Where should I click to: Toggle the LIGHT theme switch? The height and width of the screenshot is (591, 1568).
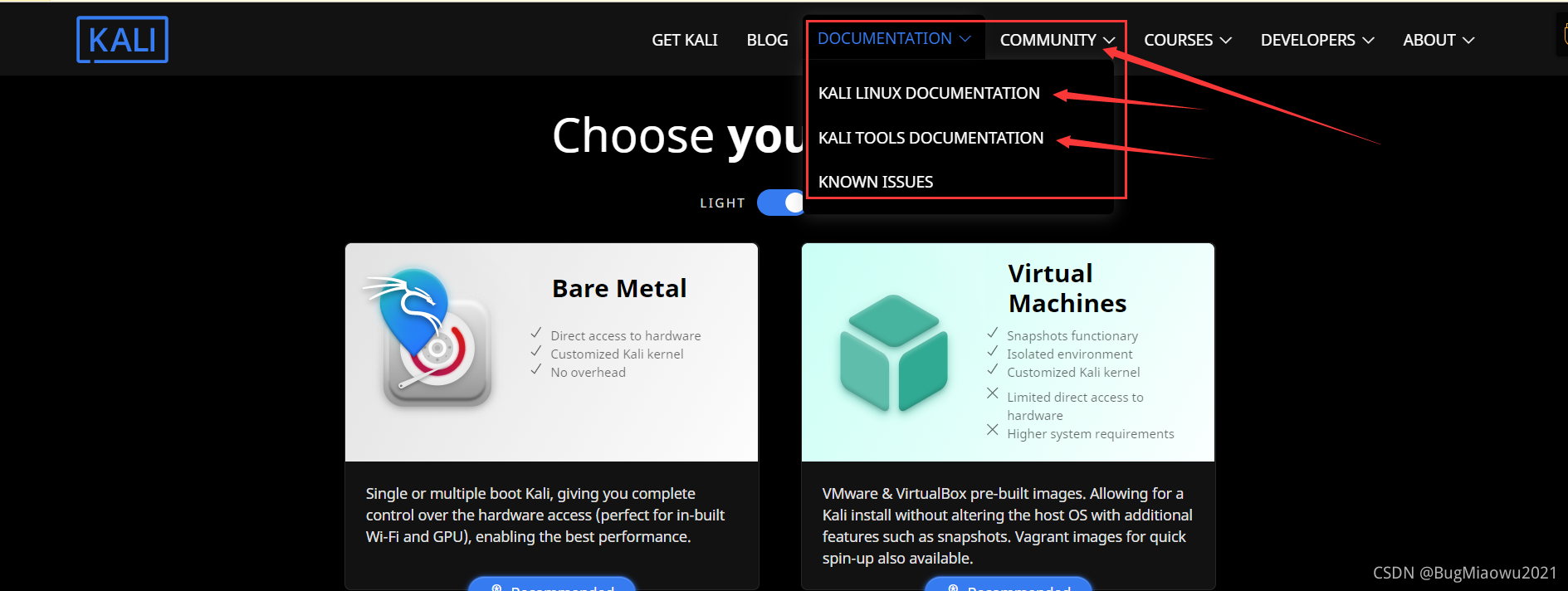coord(781,203)
